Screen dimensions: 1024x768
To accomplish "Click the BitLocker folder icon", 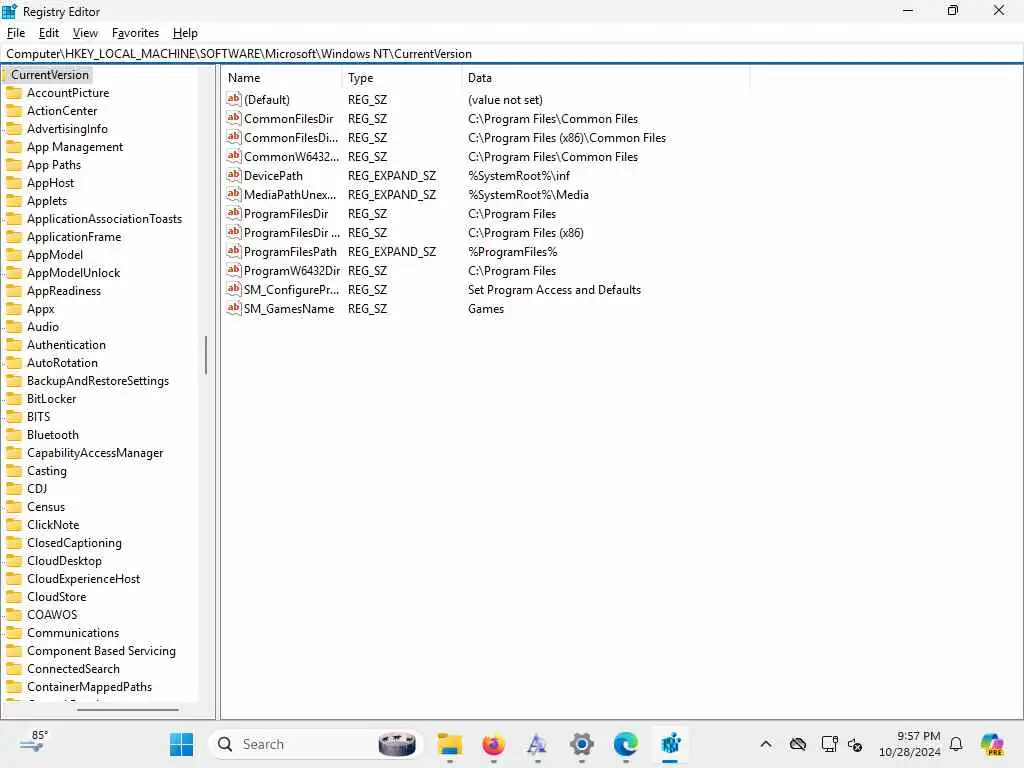I will coord(14,398).
